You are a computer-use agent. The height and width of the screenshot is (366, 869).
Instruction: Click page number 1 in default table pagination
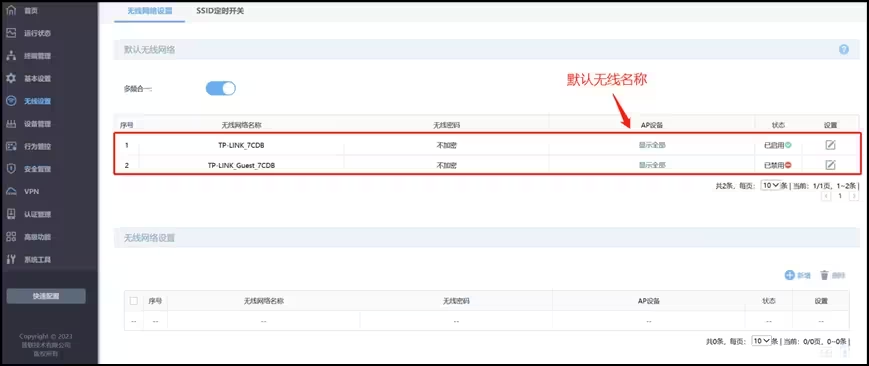(x=840, y=196)
